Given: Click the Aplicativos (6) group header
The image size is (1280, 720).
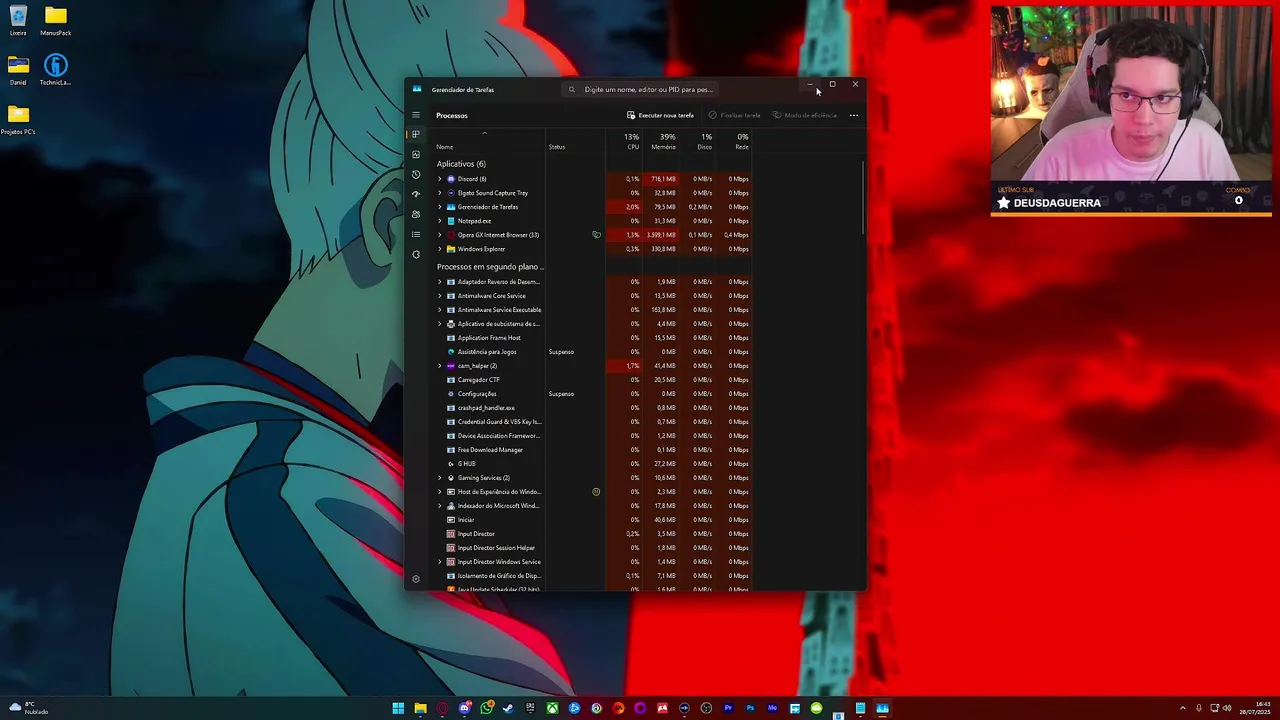Looking at the screenshot, I should click(461, 164).
